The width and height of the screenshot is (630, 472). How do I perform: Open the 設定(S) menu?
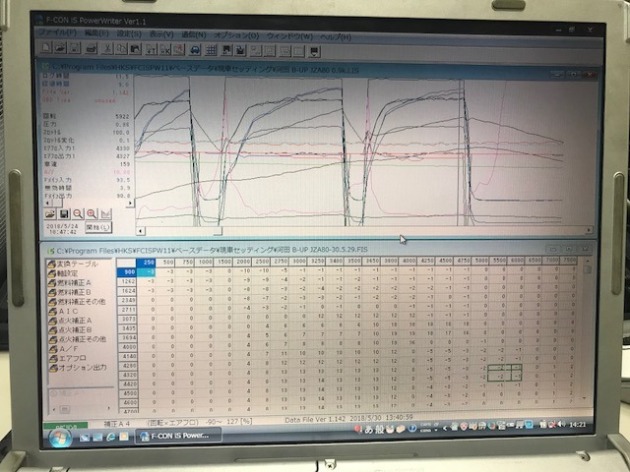click(129, 34)
